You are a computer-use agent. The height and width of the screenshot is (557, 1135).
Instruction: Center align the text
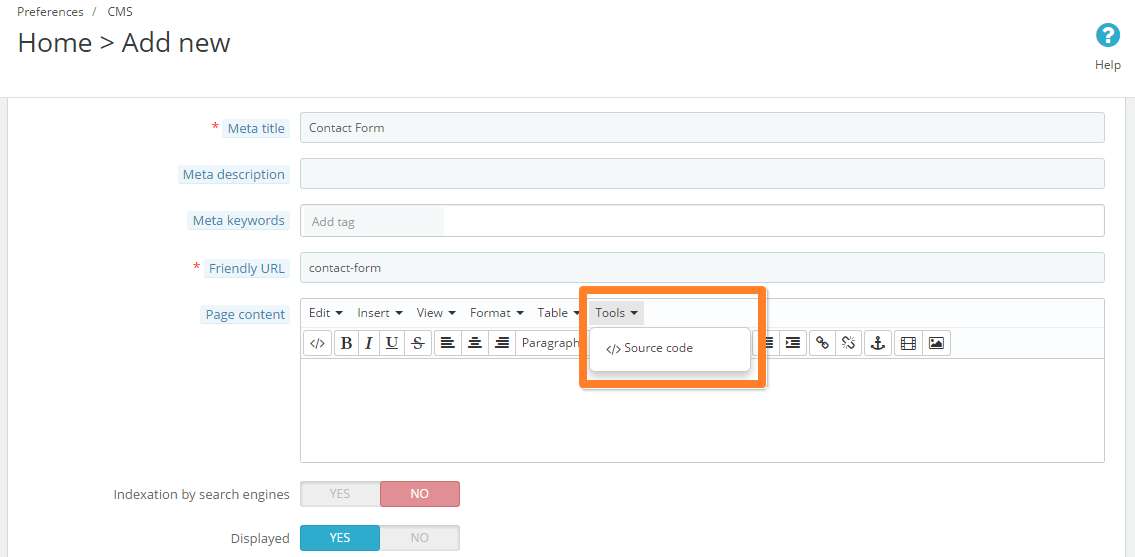(x=475, y=343)
